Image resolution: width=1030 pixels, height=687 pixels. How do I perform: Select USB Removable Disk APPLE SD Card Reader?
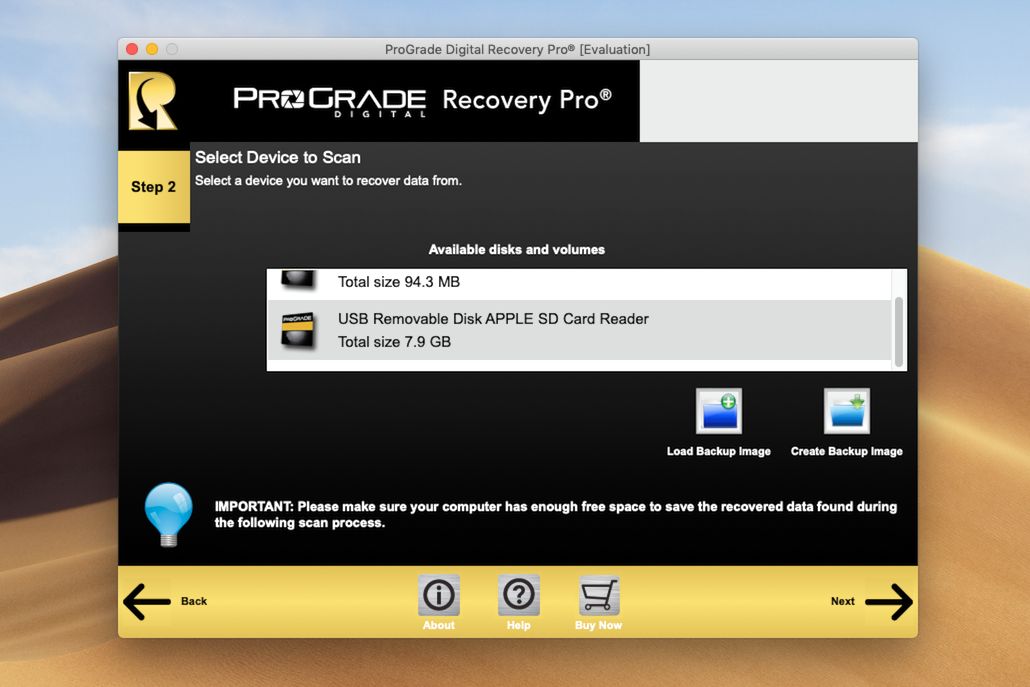[579, 330]
